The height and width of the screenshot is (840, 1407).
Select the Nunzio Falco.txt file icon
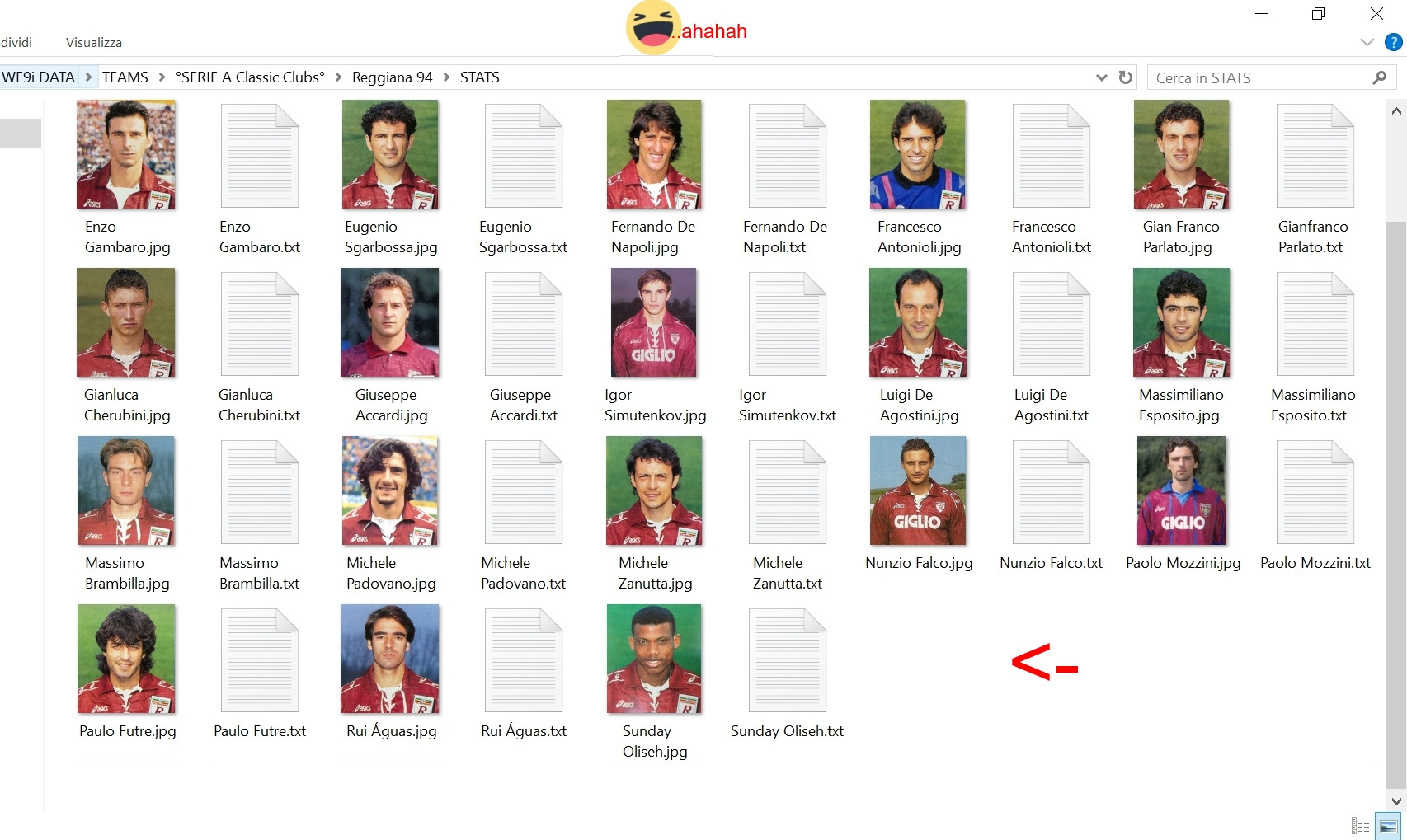(x=1051, y=491)
